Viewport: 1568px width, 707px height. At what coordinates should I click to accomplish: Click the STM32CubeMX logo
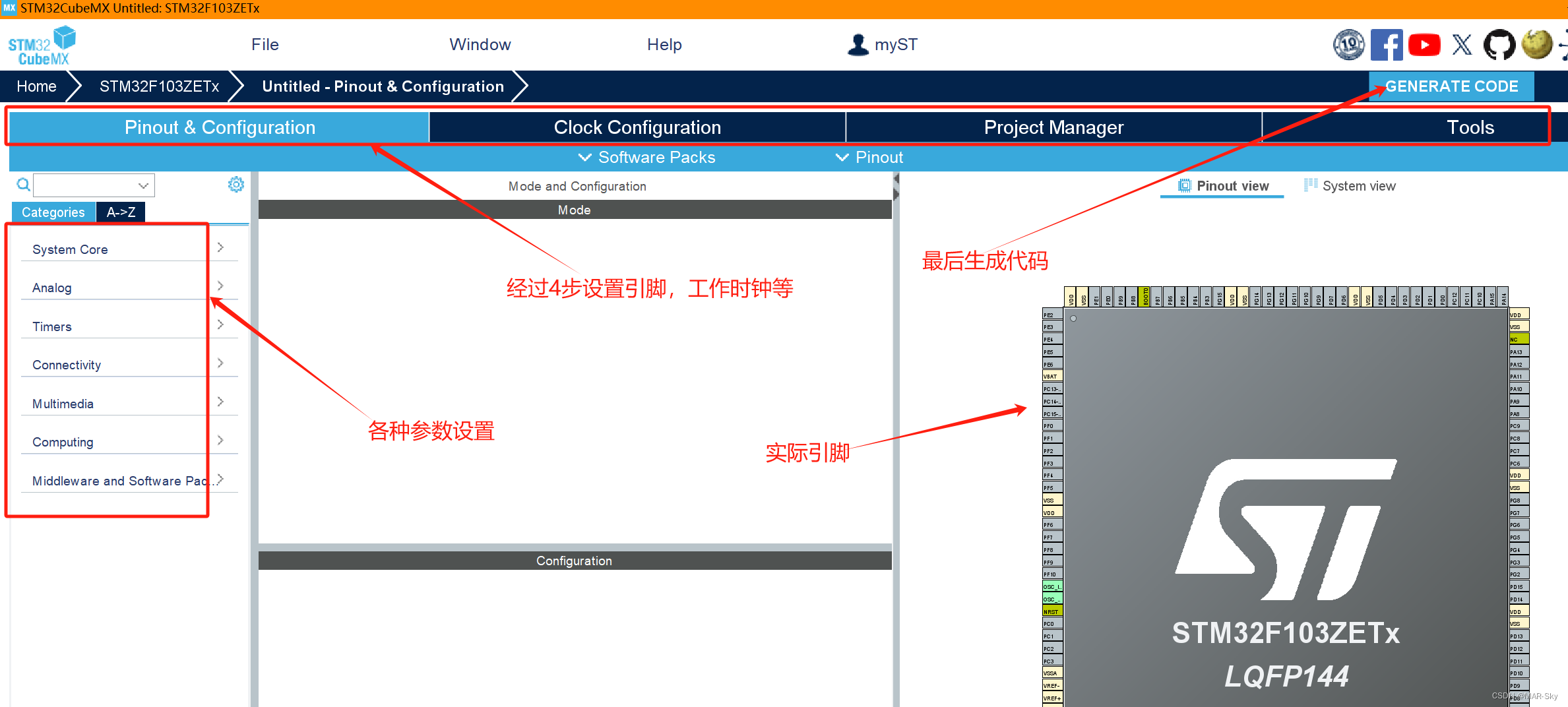click(x=42, y=45)
